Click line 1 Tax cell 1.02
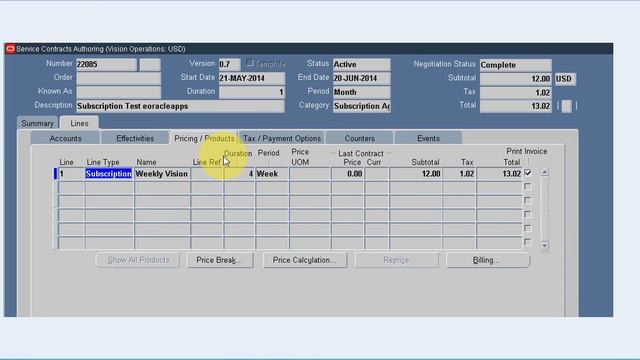640x360 pixels. [459, 174]
